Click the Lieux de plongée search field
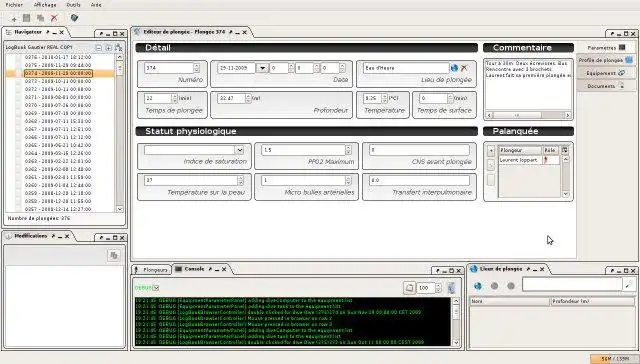 (x=572, y=284)
